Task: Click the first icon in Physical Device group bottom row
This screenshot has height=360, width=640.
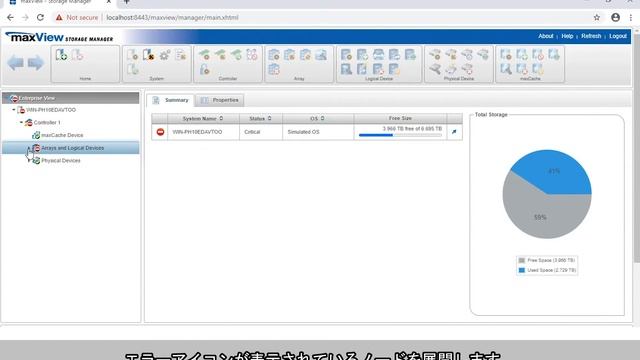Action: click(435, 69)
